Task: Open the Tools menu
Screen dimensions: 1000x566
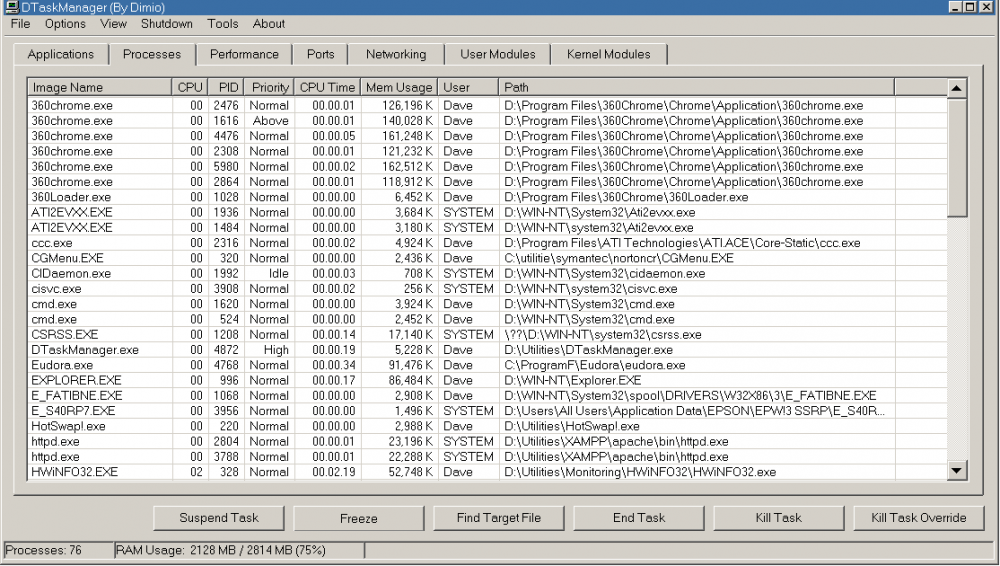Action: click(x=223, y=23)
